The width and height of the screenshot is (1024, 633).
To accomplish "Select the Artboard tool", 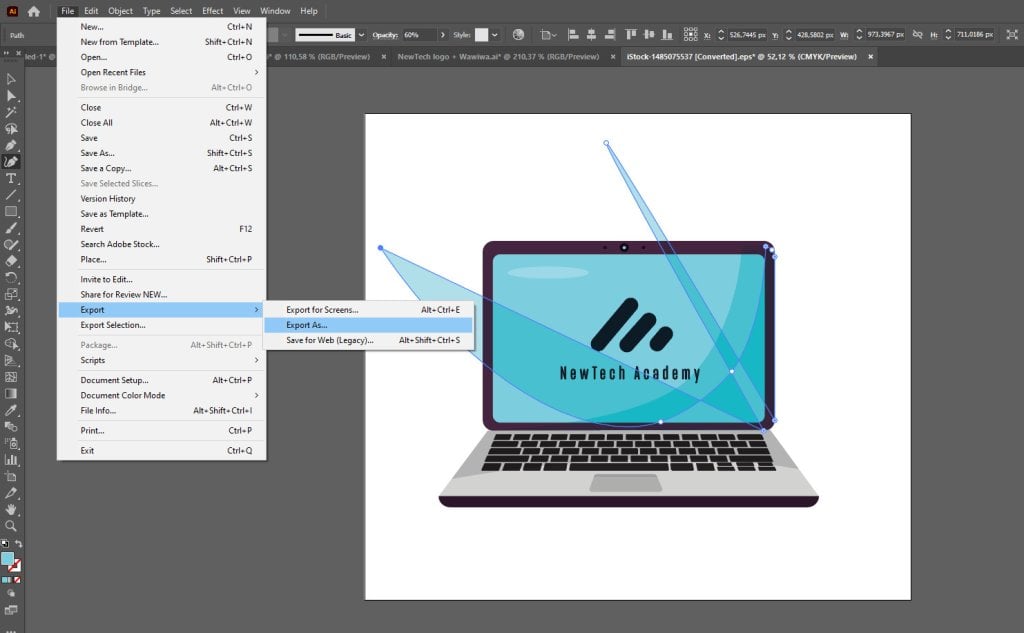I will 11,476.
